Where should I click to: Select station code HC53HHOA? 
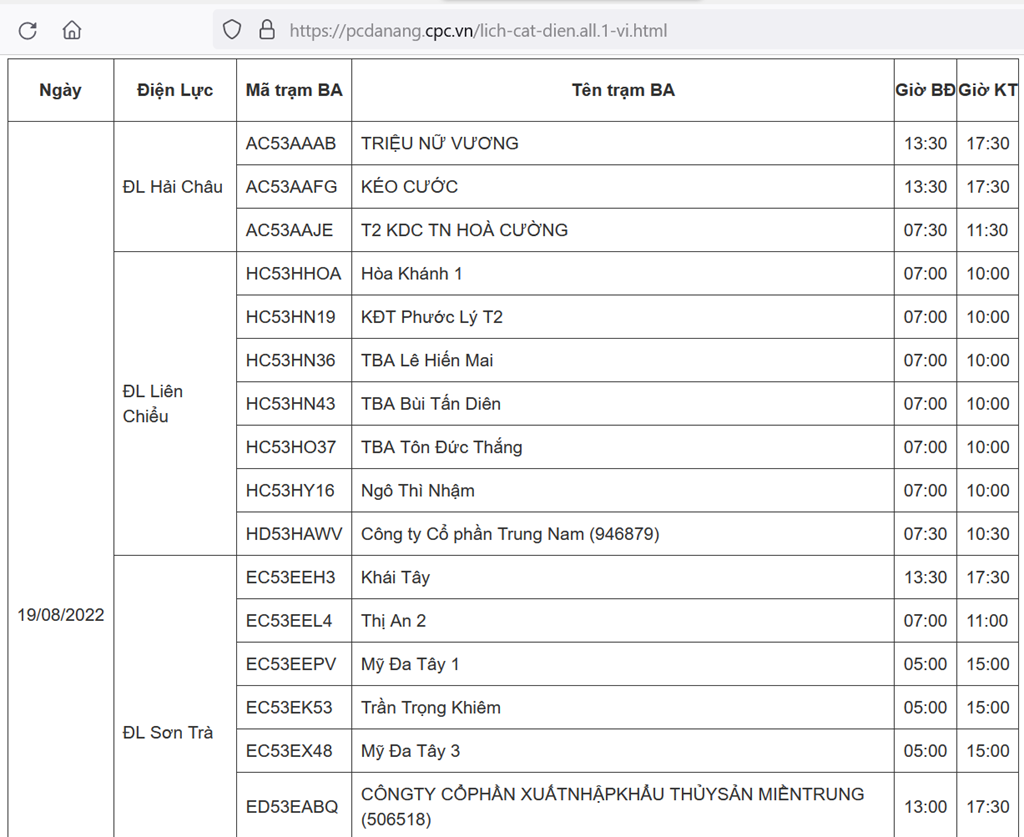293,274
